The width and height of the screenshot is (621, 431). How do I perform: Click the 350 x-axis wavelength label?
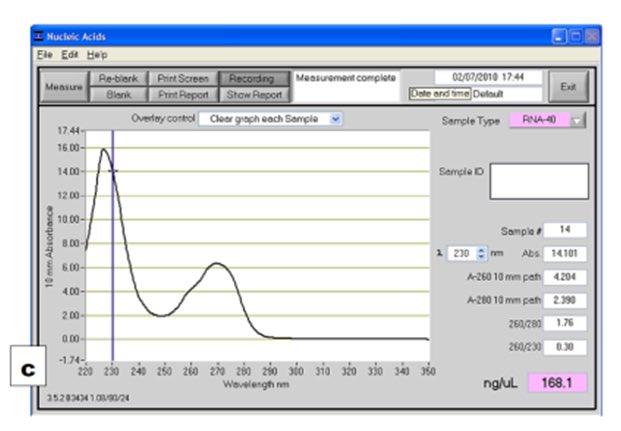[428, 372]
